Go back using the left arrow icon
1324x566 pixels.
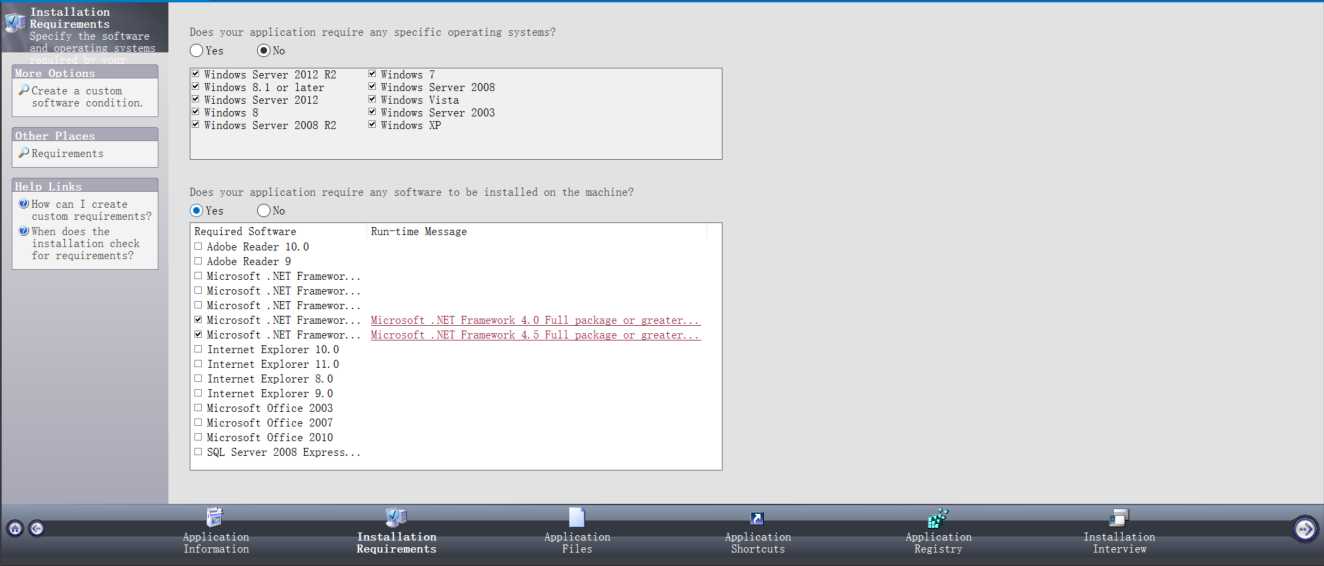coord(36,528)
